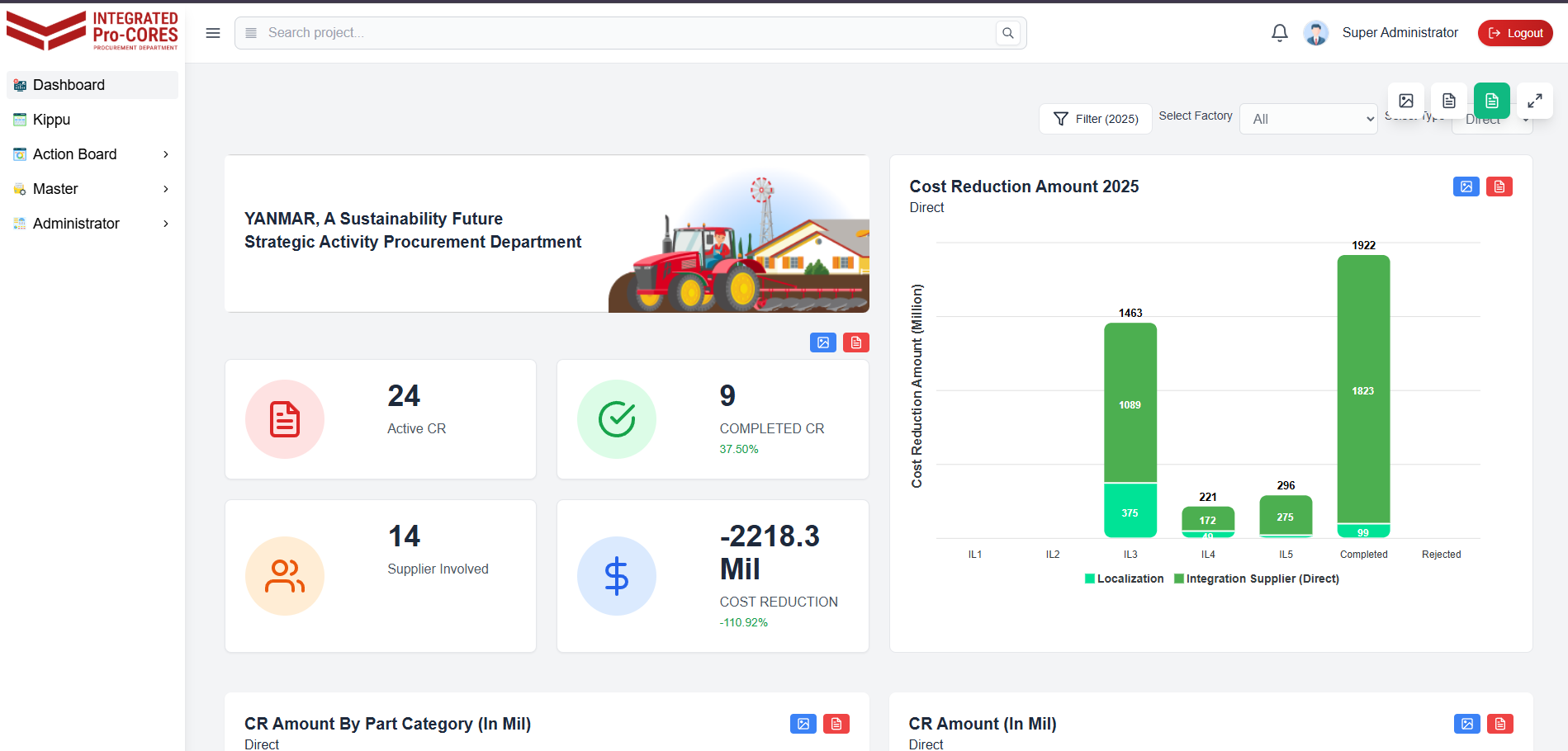
Task: Click the search magnifier icon
Action: (x=1008, y=33)
